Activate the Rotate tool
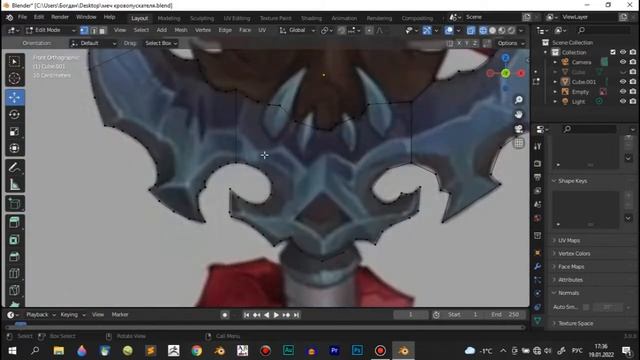The width and height of the screenshot is (640, 360). click(x=14, y=115)
